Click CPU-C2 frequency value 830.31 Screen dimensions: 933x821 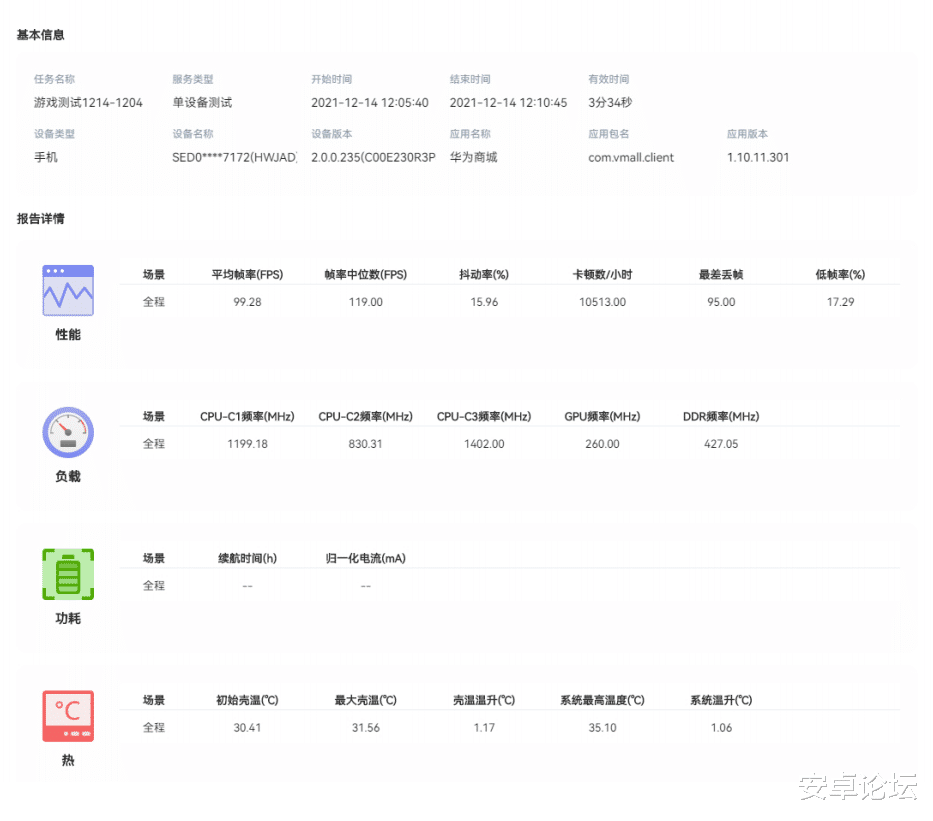pyautogui.click(x=365, y=444)
